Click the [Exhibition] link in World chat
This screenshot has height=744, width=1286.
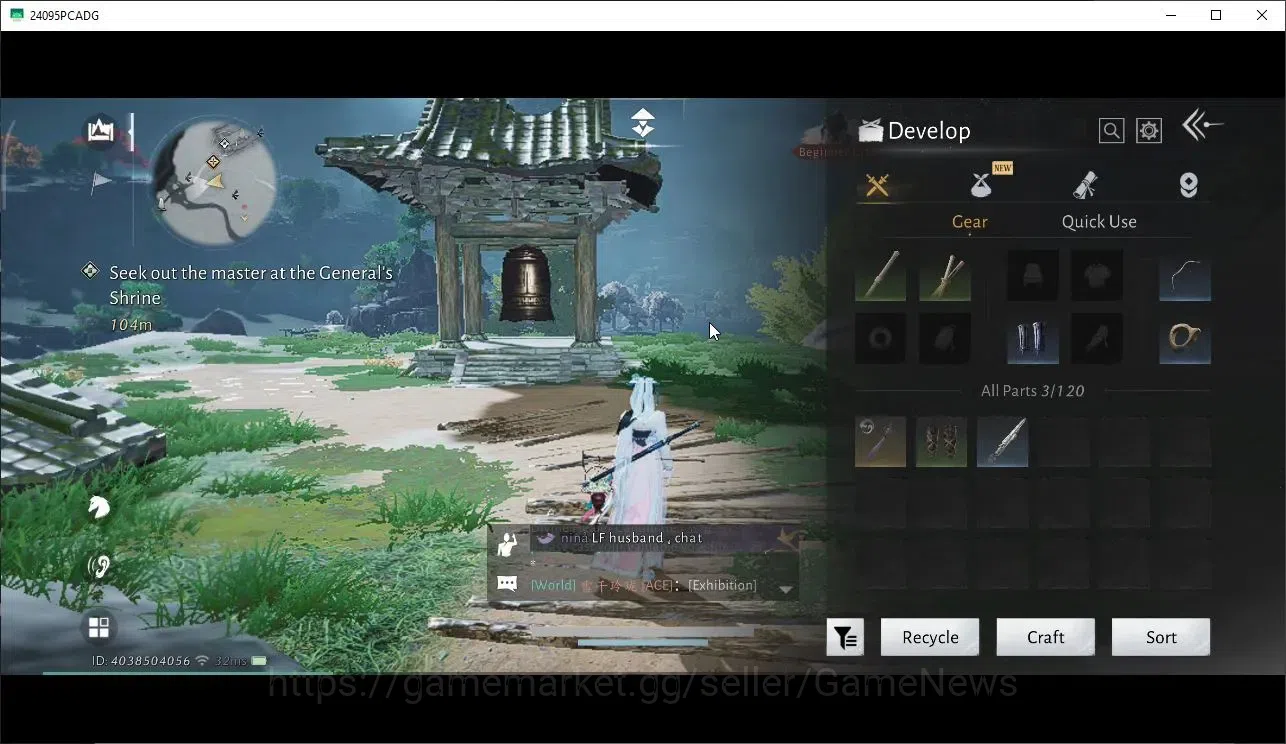pos(722,585)
